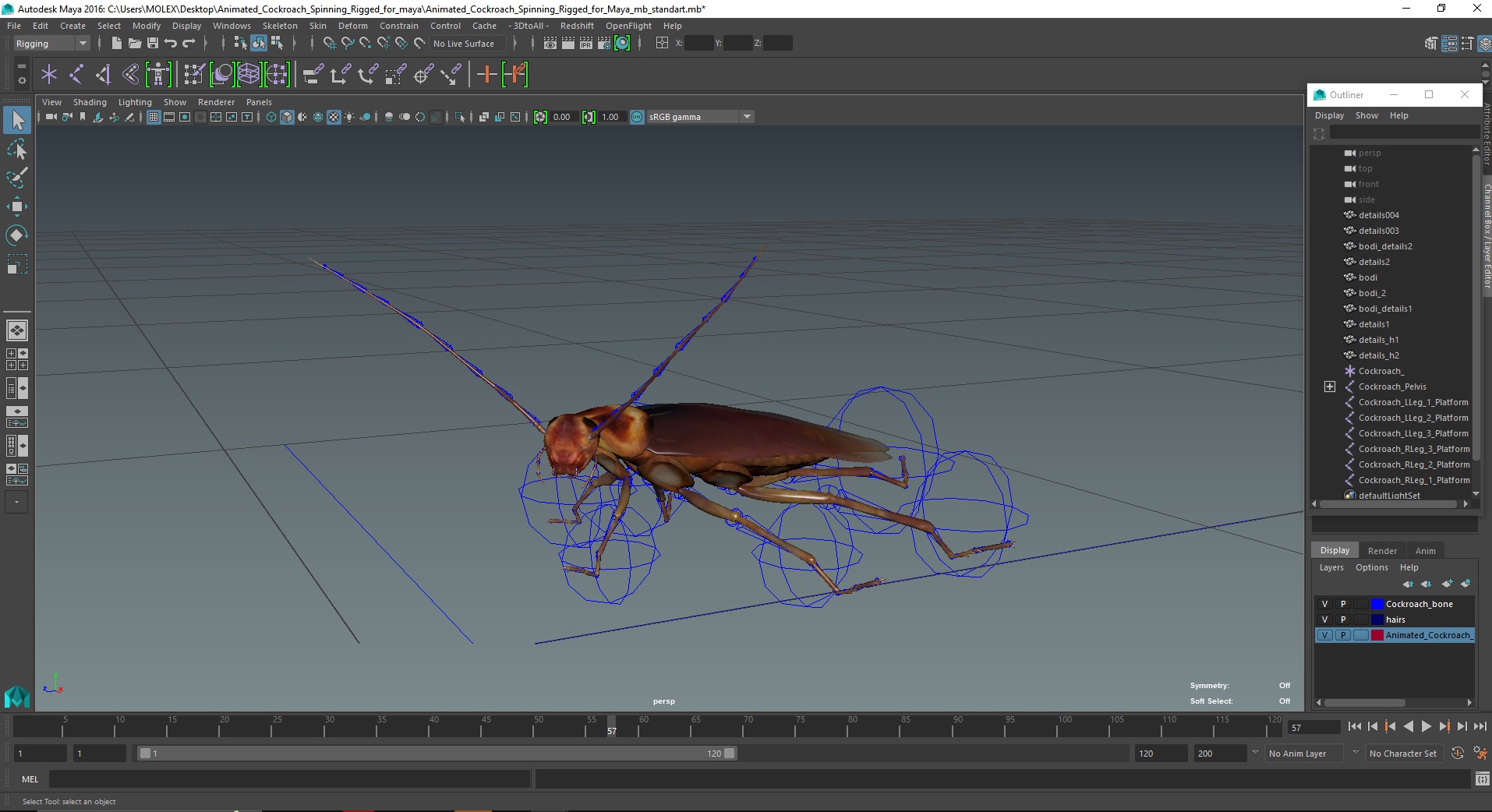This screenshot has height=812, width=1492.
Task: Toggle playback P on Cockroach_bone layer
Action: click(1342, 604)
